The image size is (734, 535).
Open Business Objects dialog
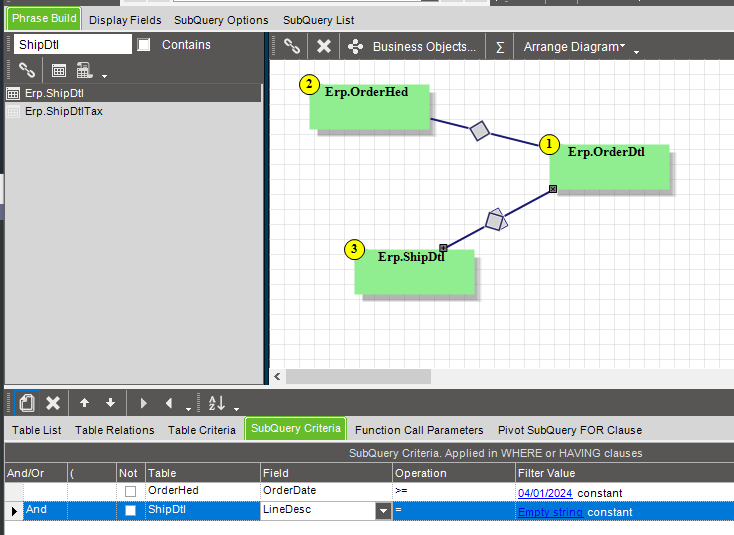click(411, 47)
